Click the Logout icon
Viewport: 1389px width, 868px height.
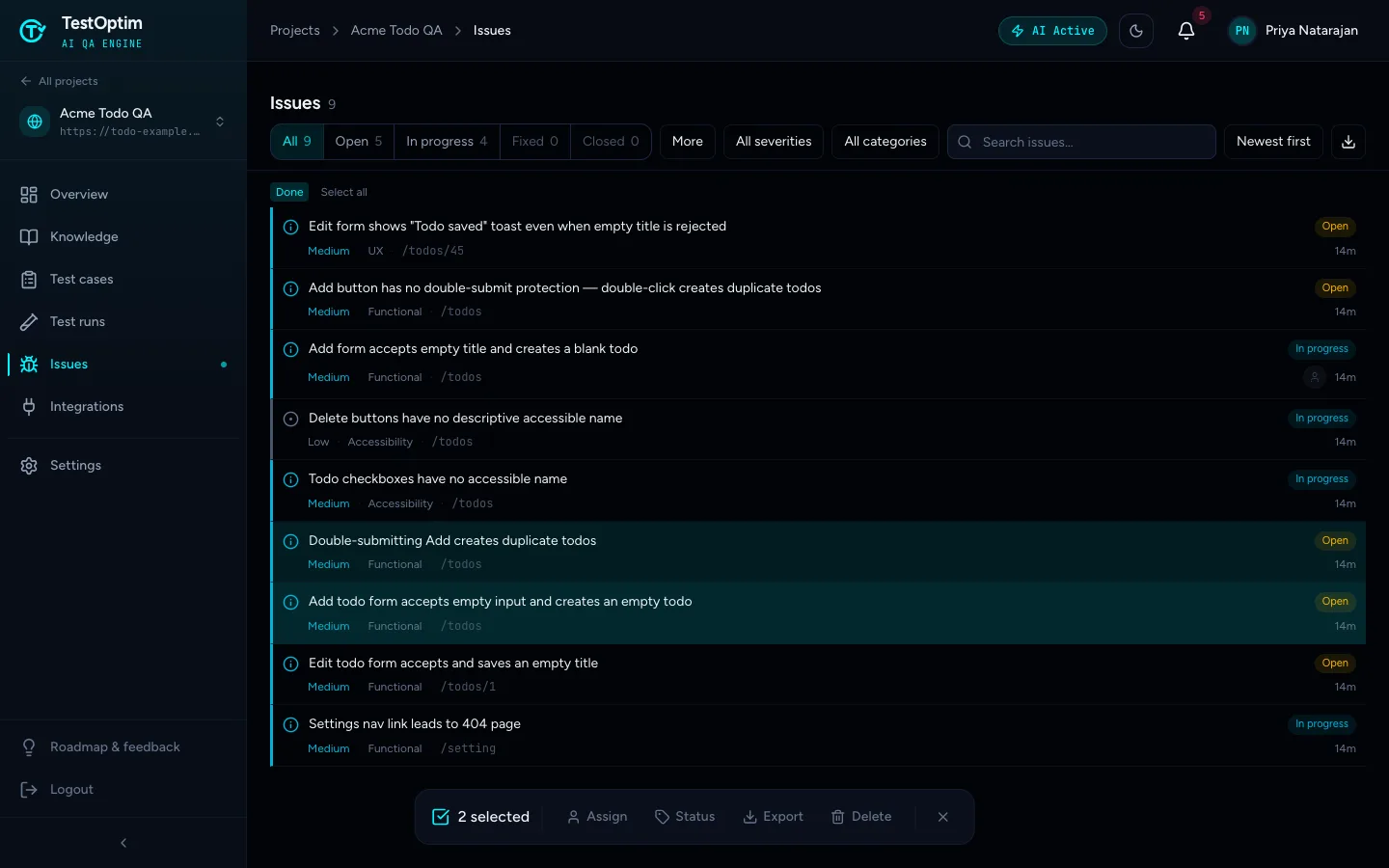(x=29, y=790)
